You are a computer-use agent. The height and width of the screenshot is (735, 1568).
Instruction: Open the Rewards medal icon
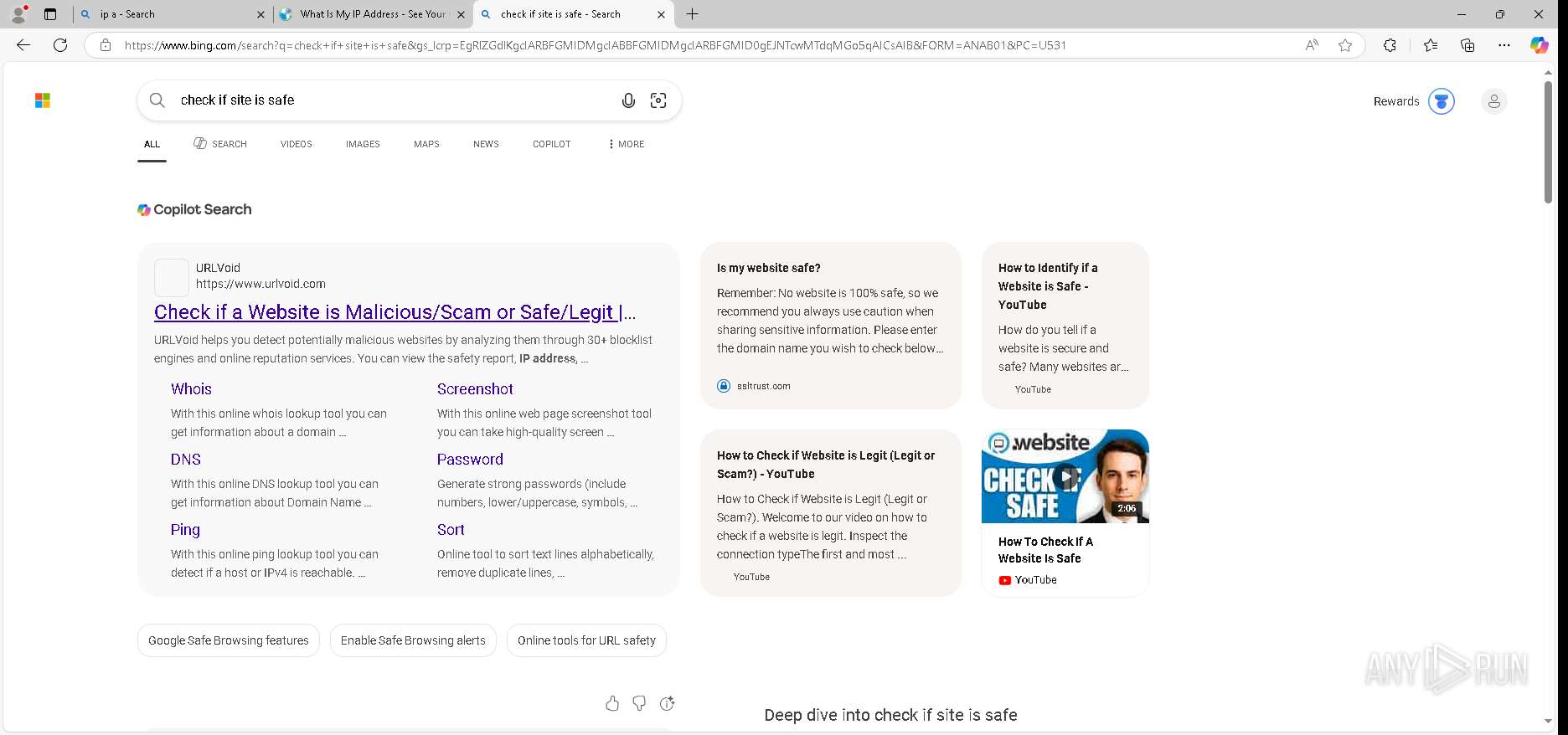(x=1442, y=101)
